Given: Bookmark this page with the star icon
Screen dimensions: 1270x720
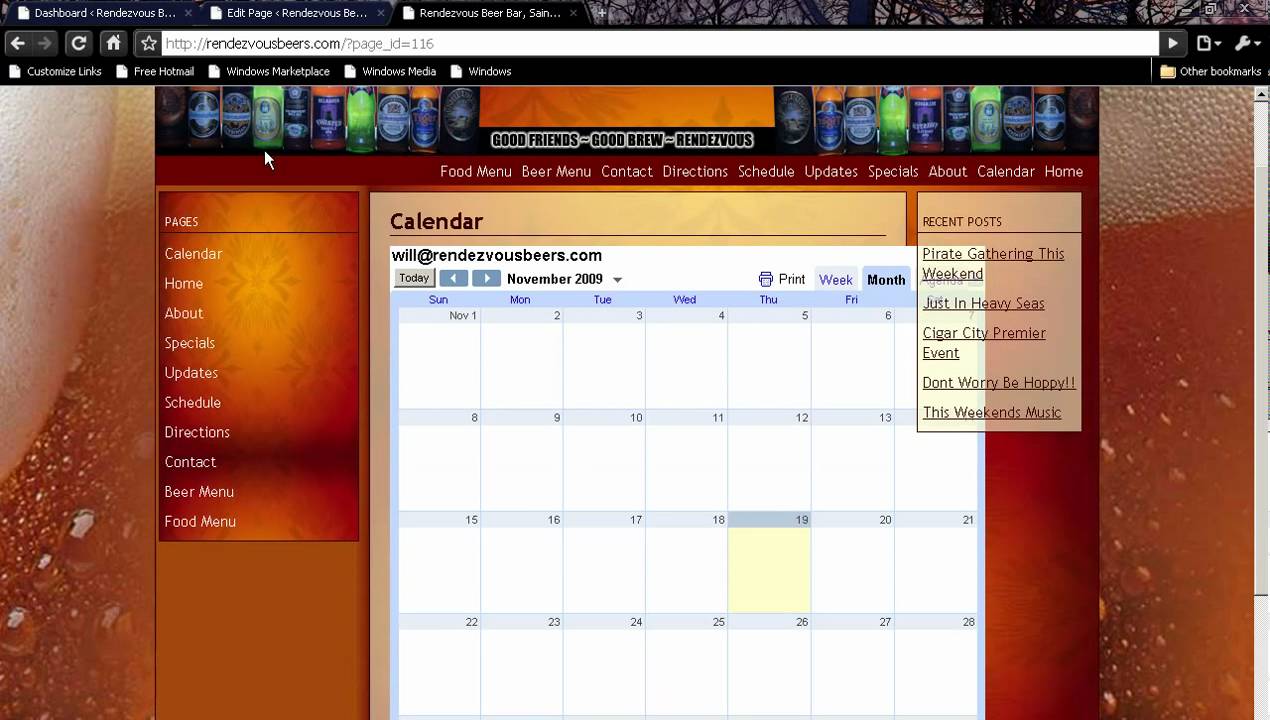Looking at the screenshot, I should pyautogui.click(x=149, y=43).
